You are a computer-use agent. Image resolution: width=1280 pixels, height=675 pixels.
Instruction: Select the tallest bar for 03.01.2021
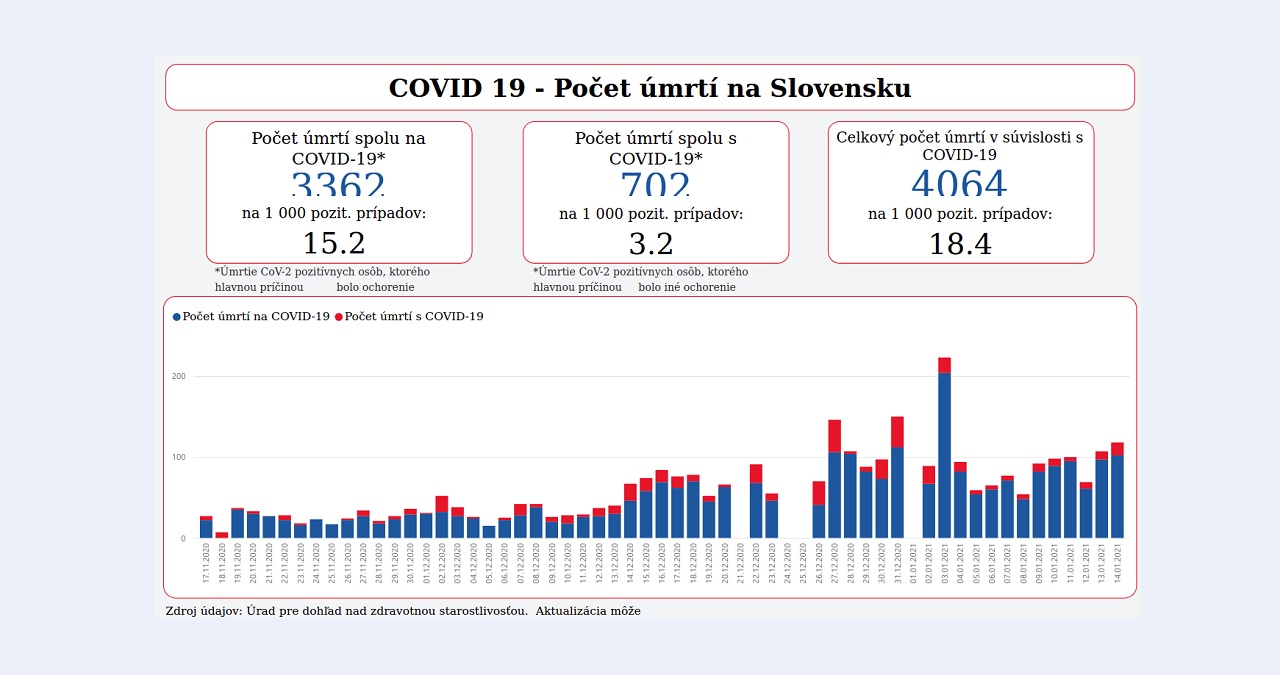coord(944,448)
